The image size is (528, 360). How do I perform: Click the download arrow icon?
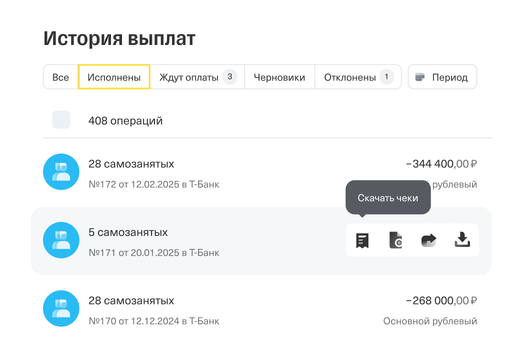pyautogui.click(x=462, y=240)
